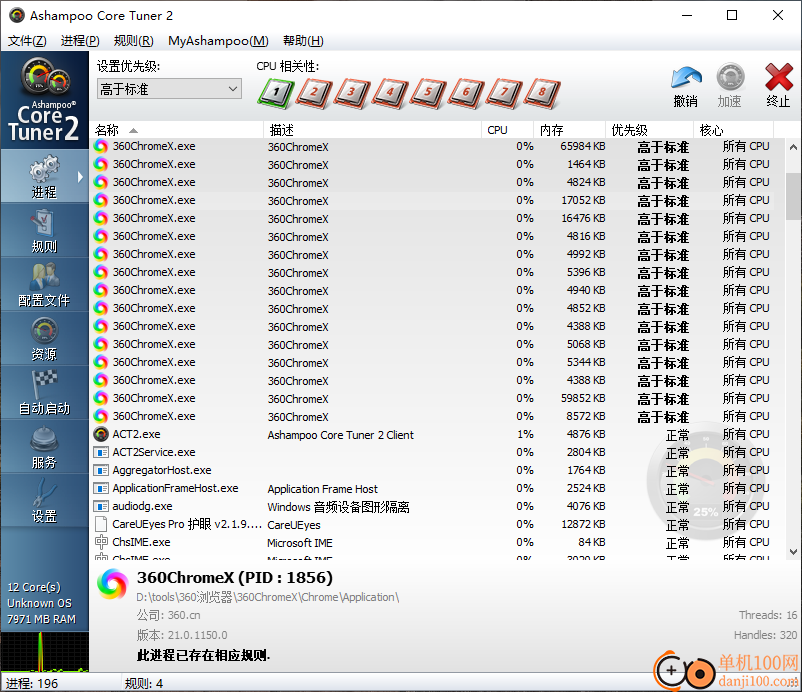Open the MyAshampoo(M) menu

pos(218,41)
